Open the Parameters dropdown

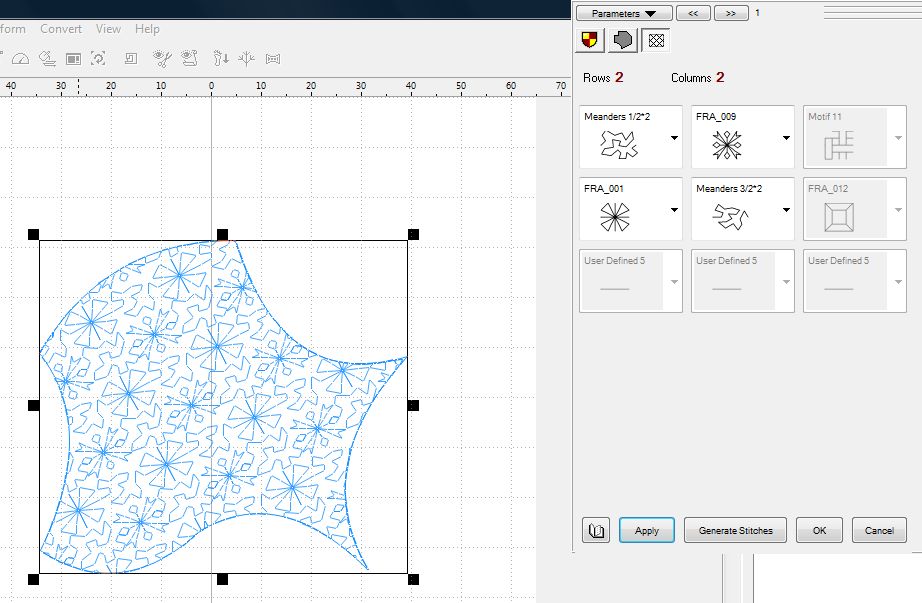coord(624,14)
